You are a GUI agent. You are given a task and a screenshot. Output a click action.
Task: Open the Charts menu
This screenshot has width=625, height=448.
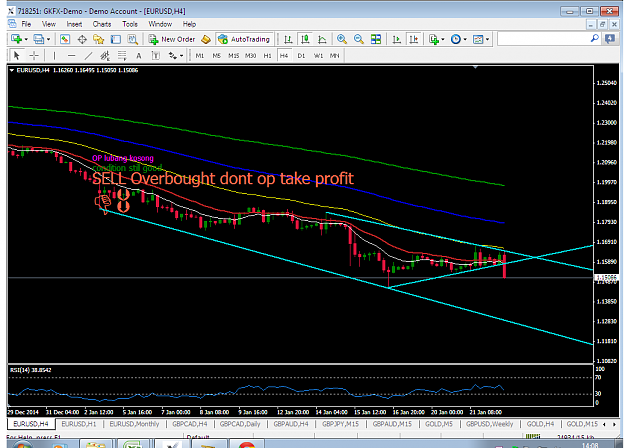point(102,24)
